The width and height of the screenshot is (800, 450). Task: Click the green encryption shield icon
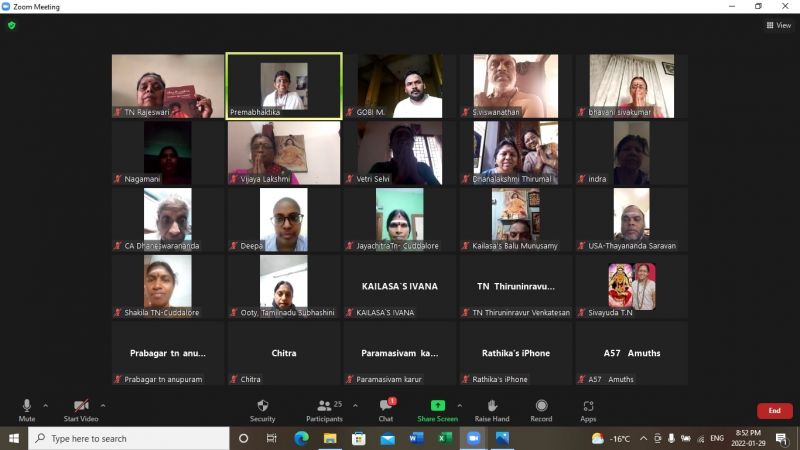[x=12, y=25]
